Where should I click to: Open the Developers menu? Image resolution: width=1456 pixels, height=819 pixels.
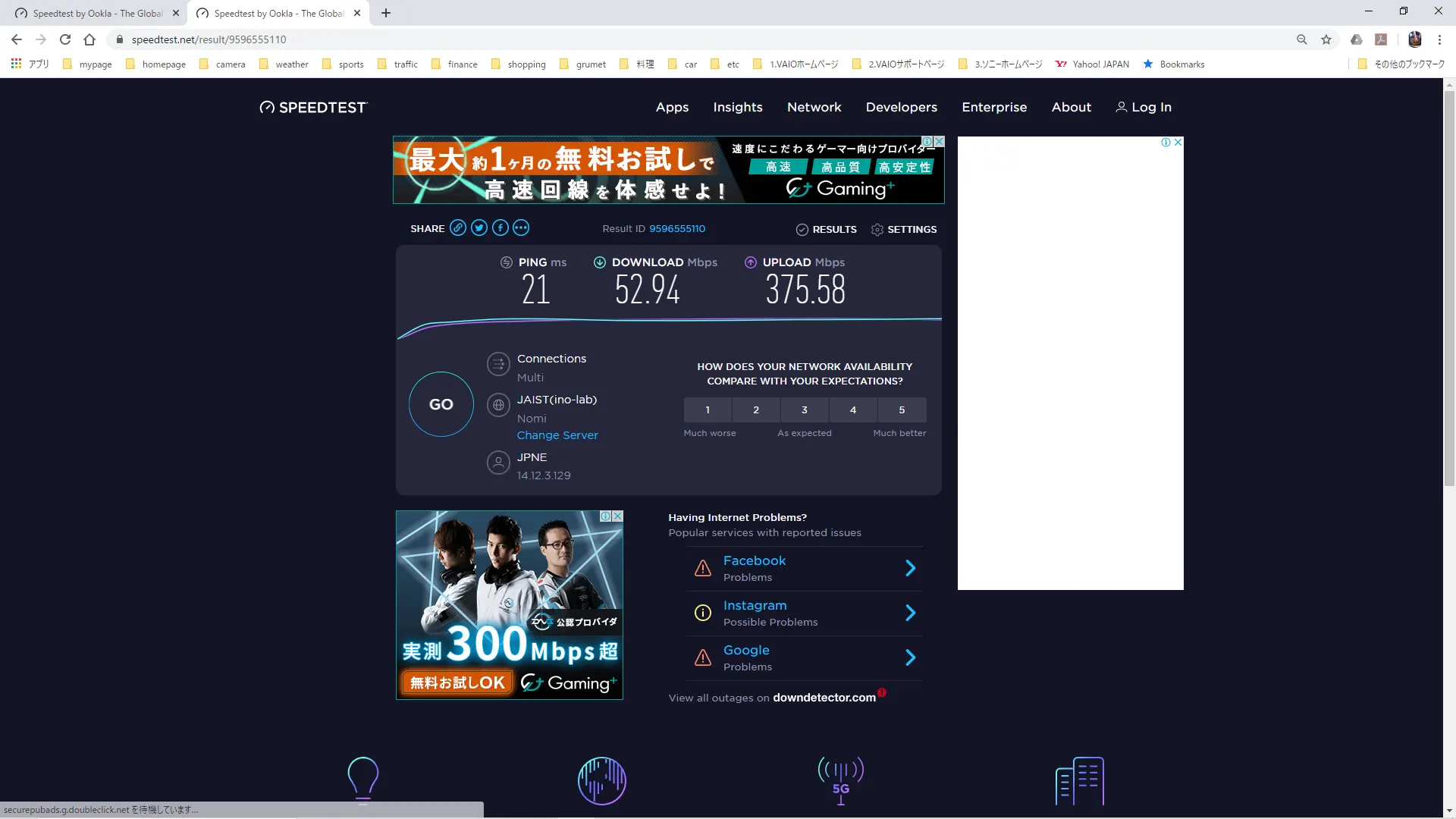(x=902, y=108)
